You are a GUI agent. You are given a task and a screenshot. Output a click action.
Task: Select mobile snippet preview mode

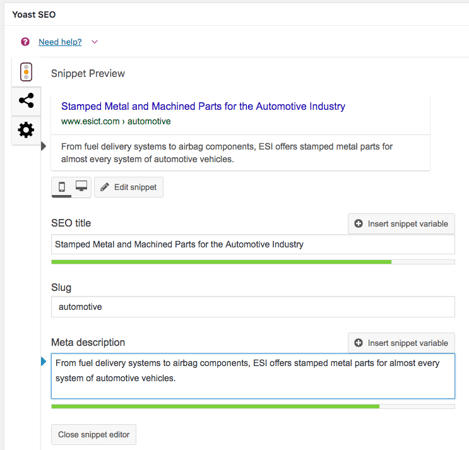tap(62, 187)
